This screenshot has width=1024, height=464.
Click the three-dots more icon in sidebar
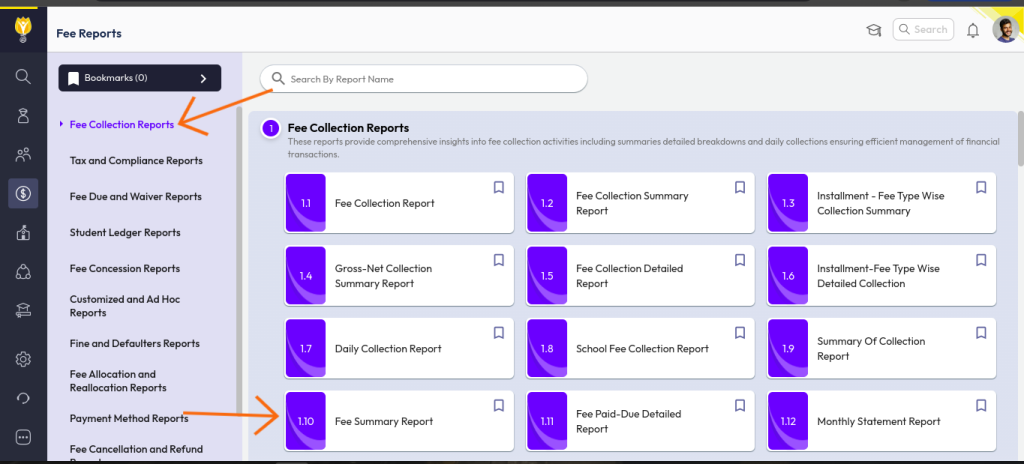pyautogui.click(x=23, y=437)
